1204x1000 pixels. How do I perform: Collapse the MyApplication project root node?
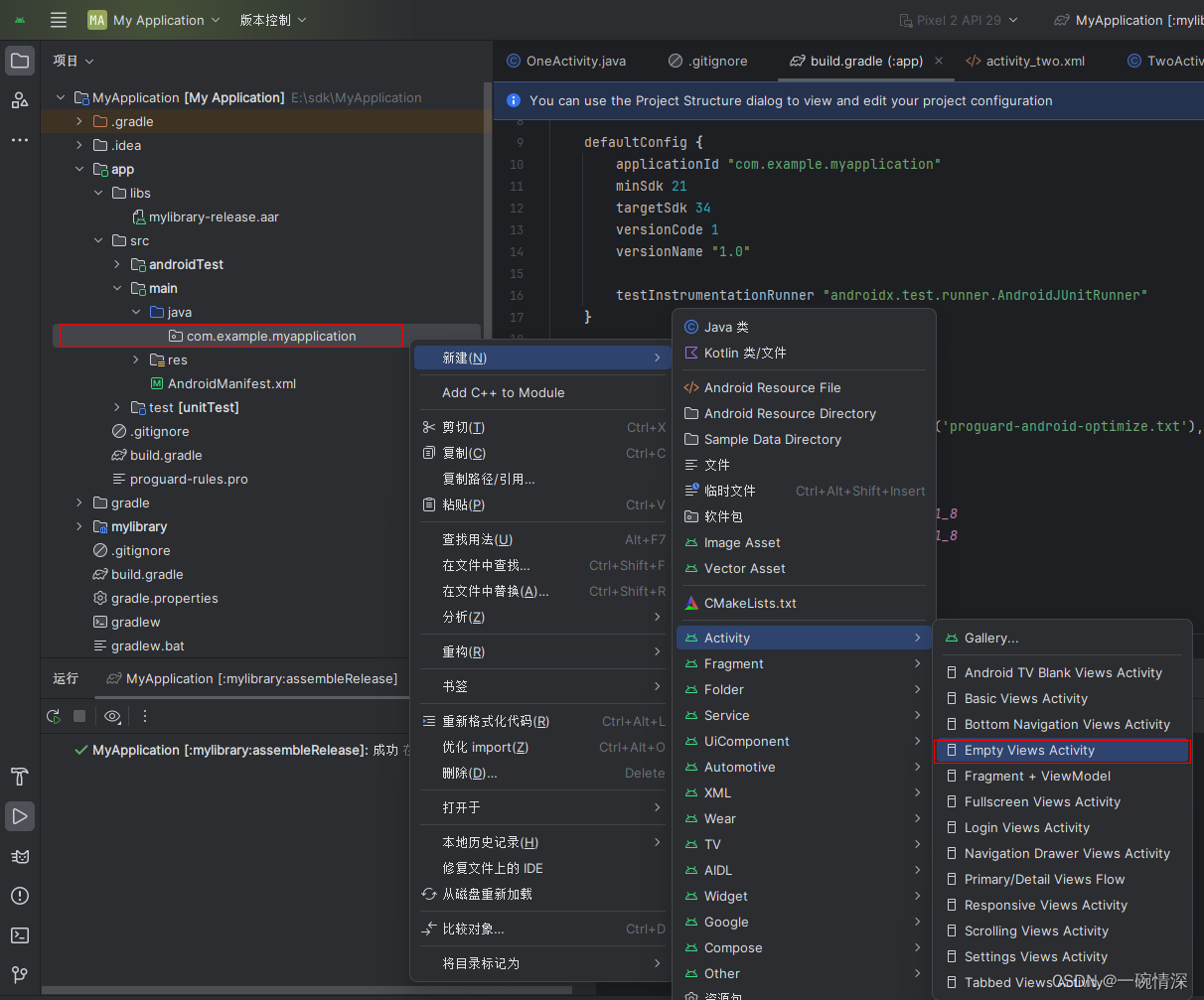tap(60, 97)
